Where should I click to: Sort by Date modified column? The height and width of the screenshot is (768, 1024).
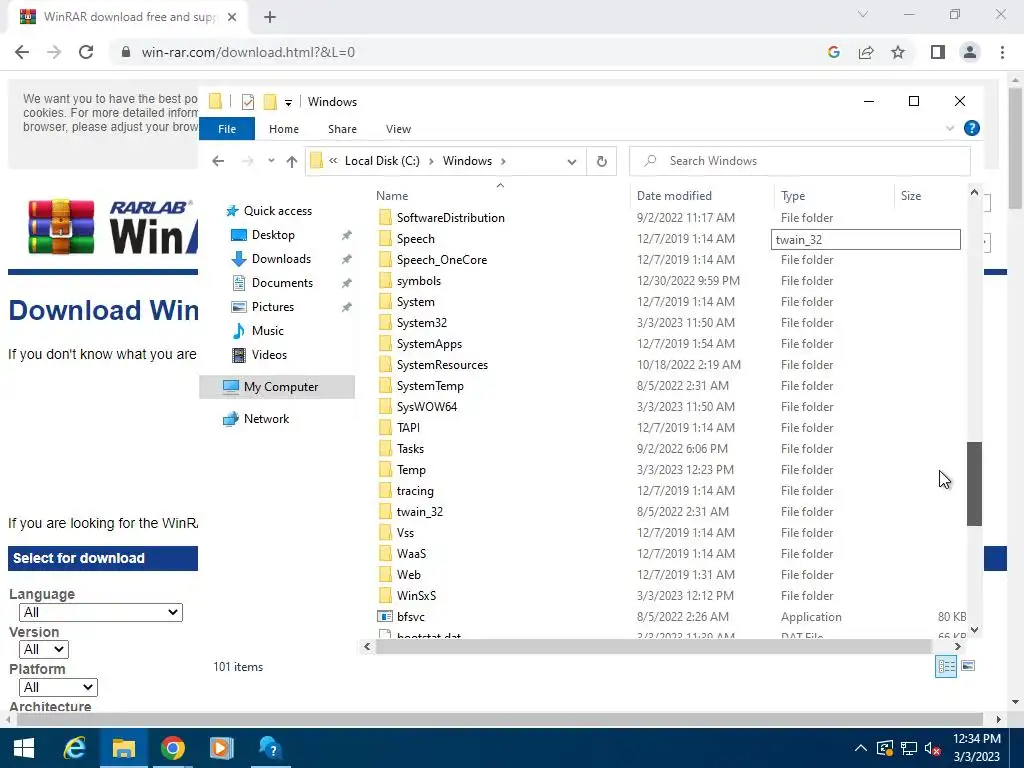[x=674, y=196]
